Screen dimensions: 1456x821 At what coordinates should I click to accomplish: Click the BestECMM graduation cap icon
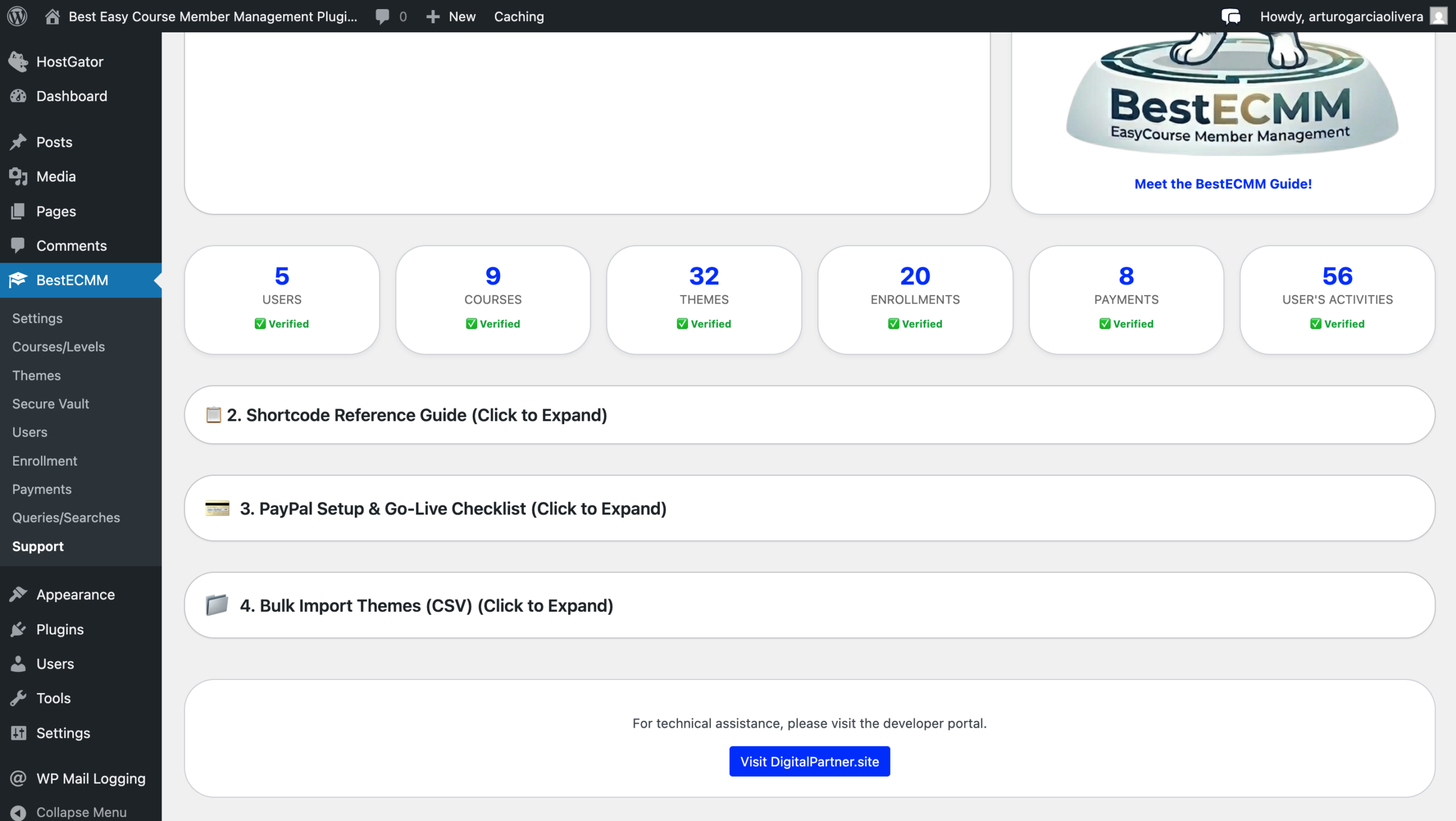18,280
